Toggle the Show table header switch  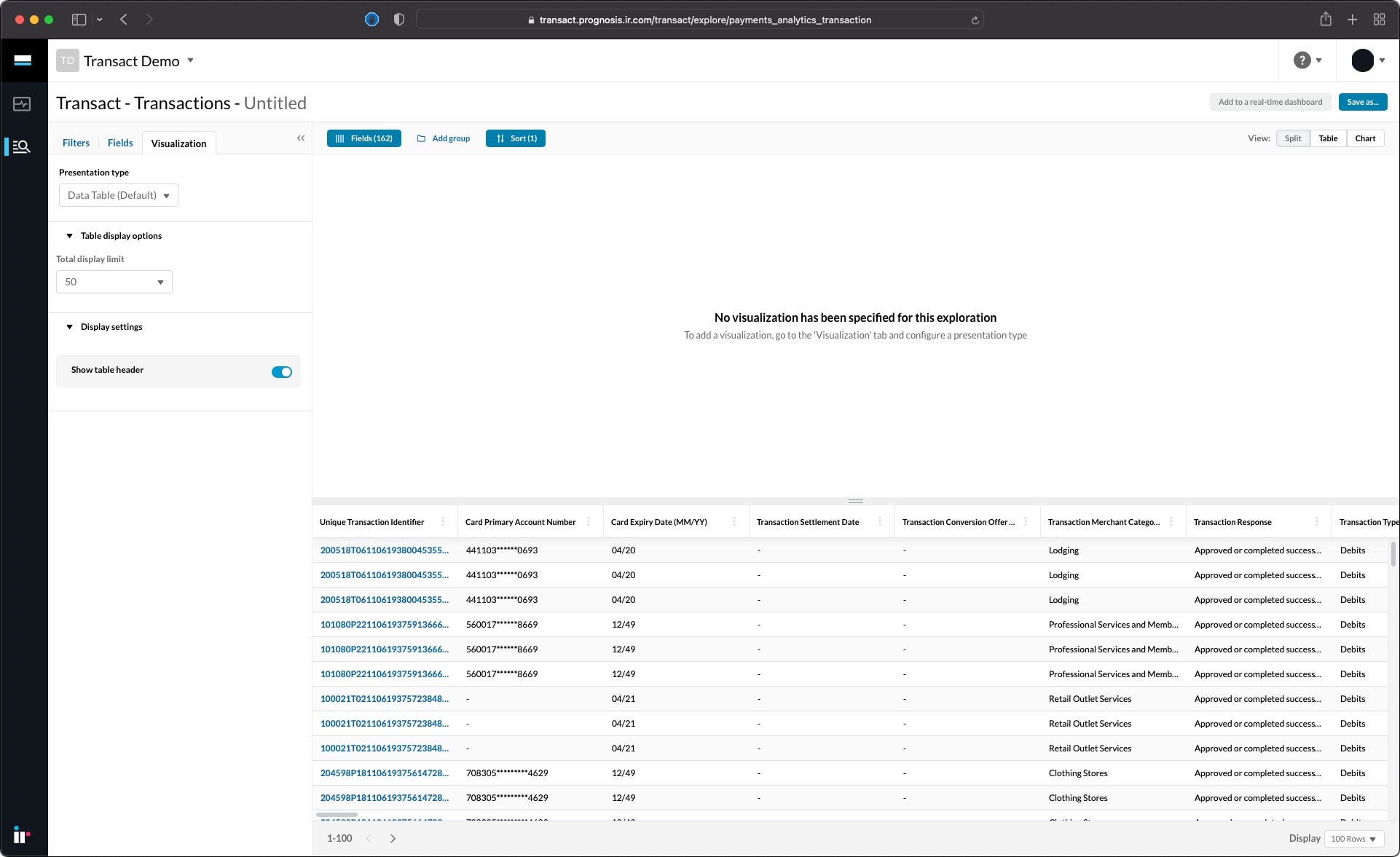coord(281,372)
